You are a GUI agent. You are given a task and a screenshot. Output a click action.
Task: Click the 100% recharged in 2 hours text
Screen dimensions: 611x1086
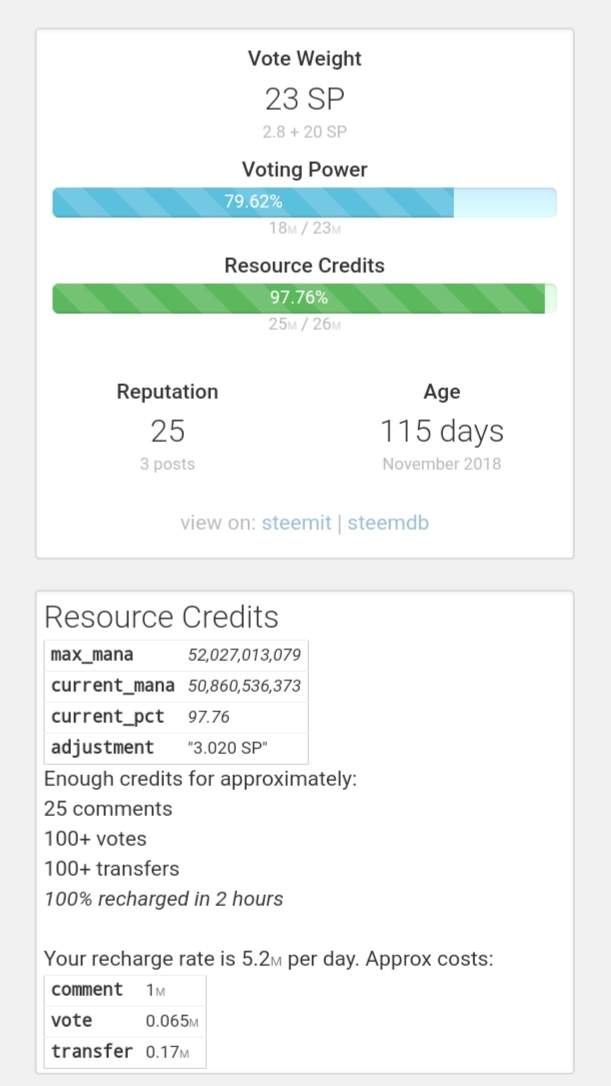click(x=163, y=899)
